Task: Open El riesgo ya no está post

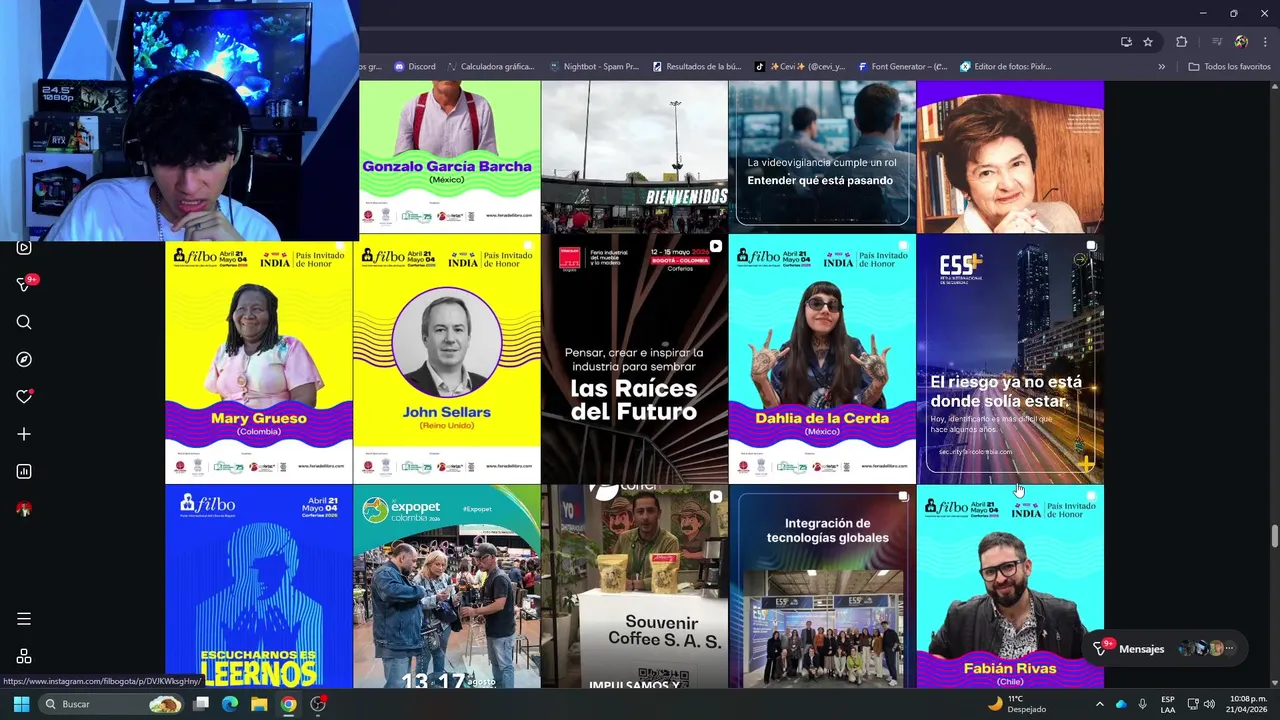Action: point(1010,360)
